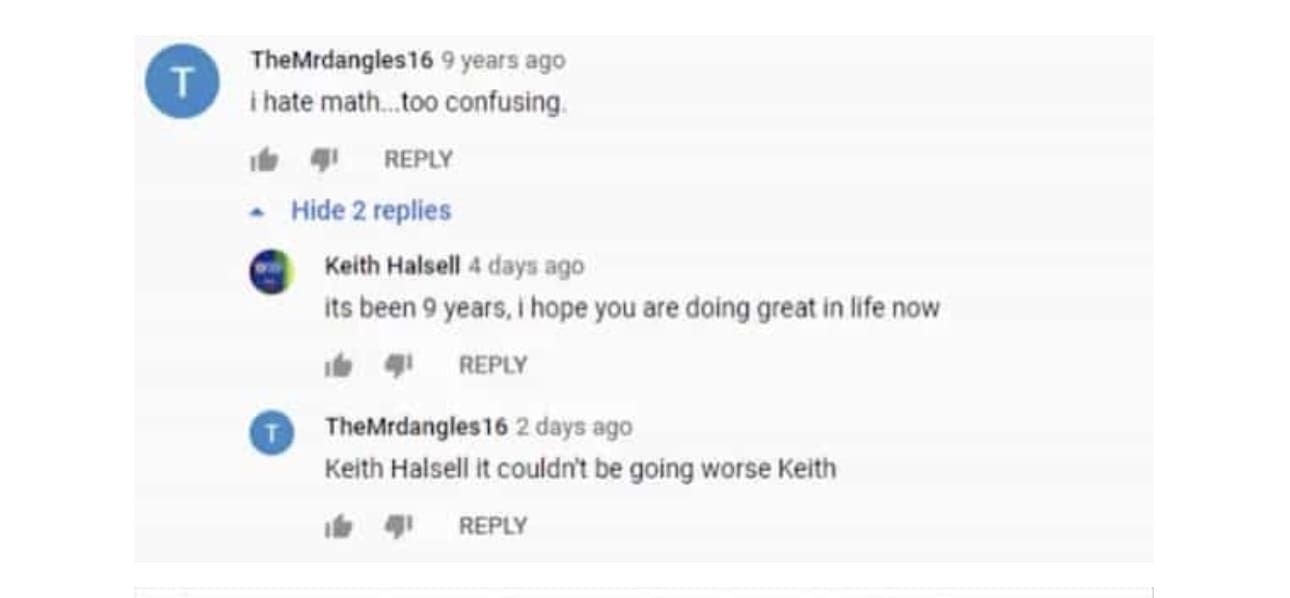Click the "2 days ago" timestamp
Image resolution: width=1290 pixels, height=598 pixels.
pyautogui.click(x=574, y=427)
